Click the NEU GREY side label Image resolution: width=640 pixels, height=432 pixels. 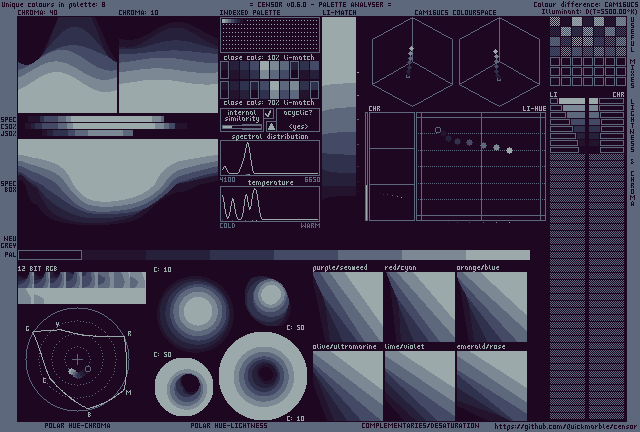[x=10, y=242]
